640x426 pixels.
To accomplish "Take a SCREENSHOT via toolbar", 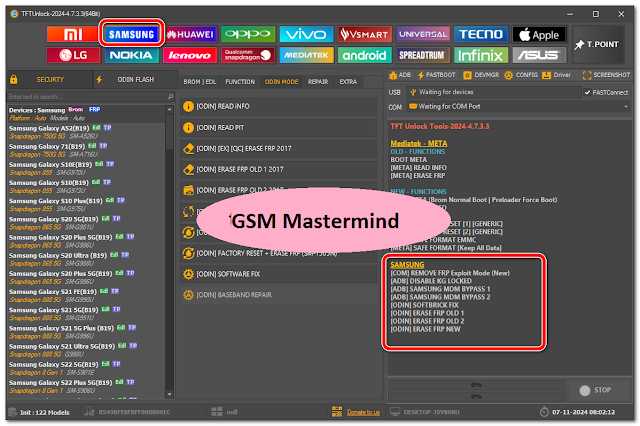I will (606, 75).
